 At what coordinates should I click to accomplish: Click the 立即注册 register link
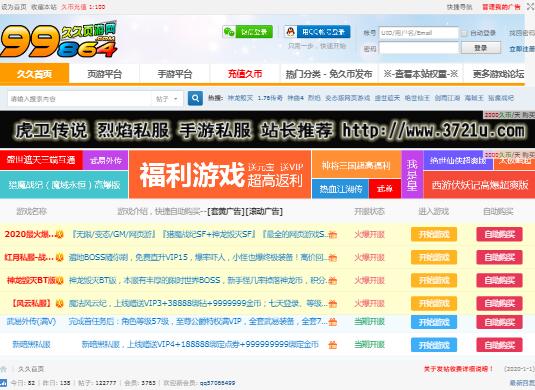tap(522, 49)
